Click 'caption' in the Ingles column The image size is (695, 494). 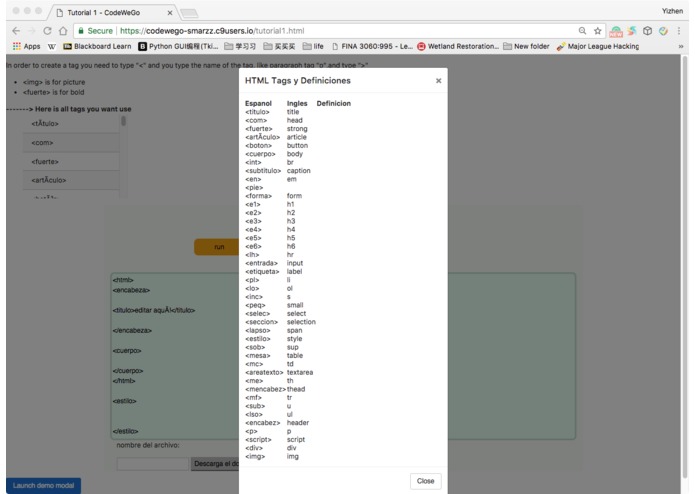coord(298,171)
